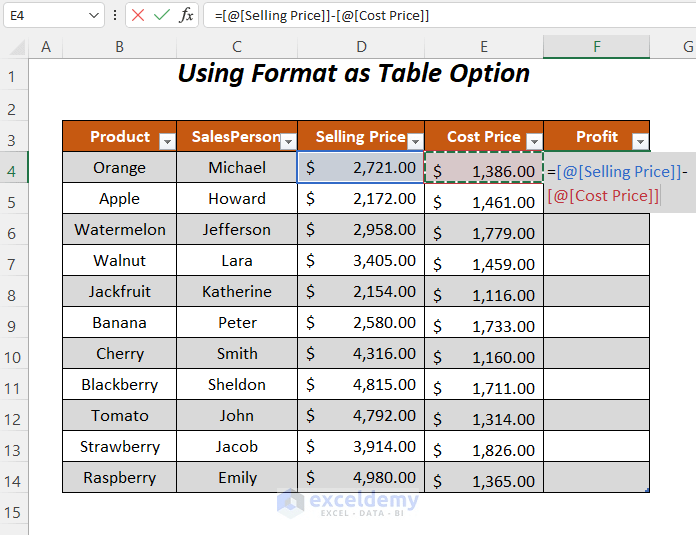
Task: Select the Jackfruit product cell
Action: pyautogui.click(x=119, y=291)
